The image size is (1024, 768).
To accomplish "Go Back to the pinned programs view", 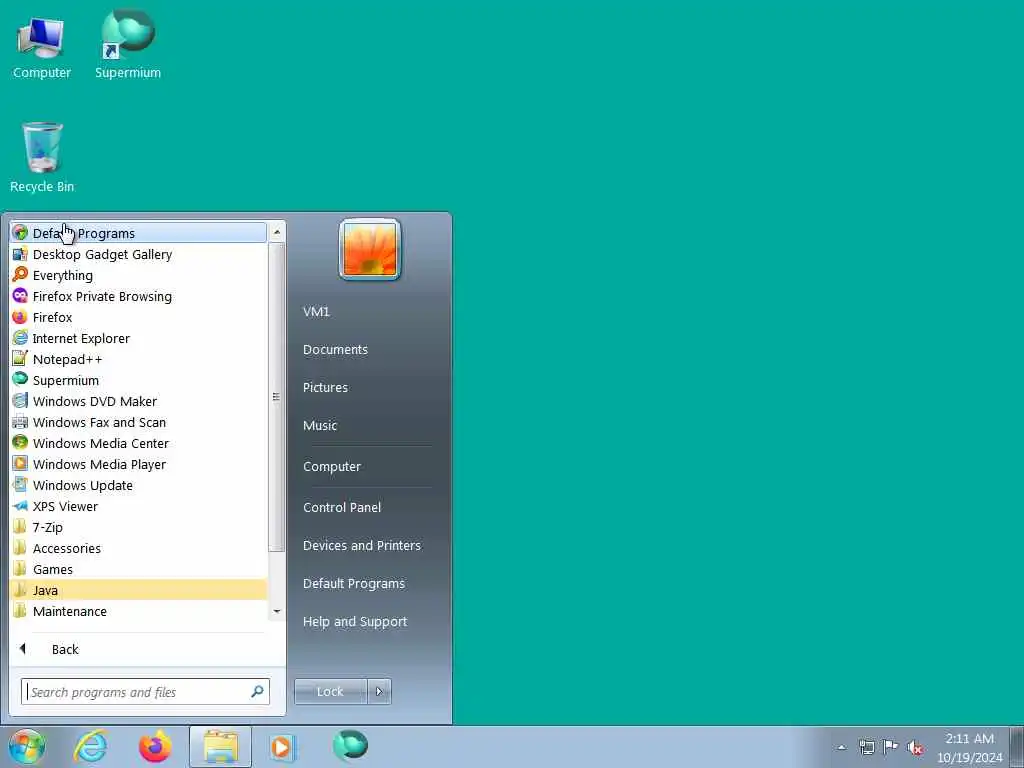I will [138, 649].
